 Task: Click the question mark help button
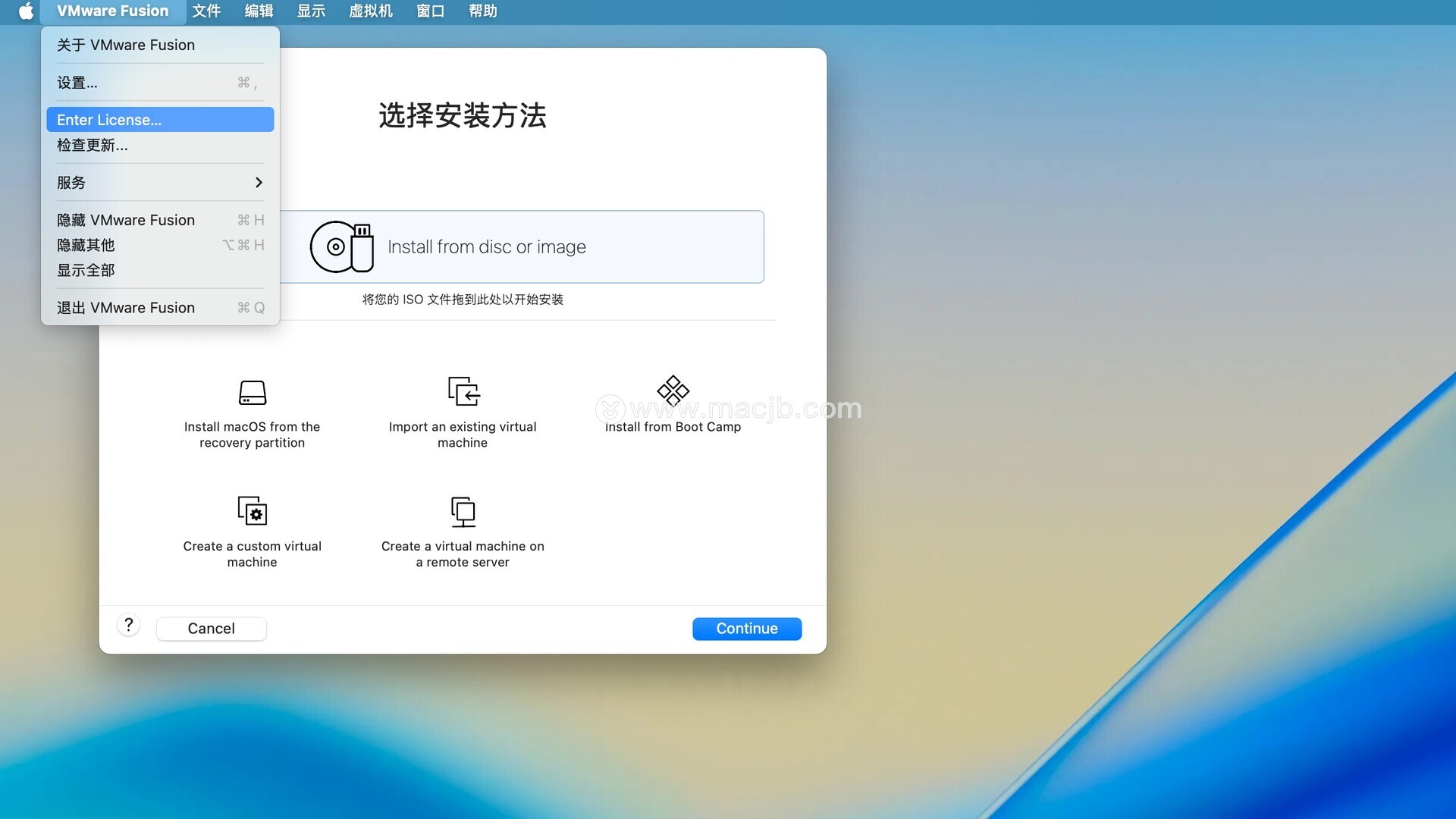pos(129,626)
